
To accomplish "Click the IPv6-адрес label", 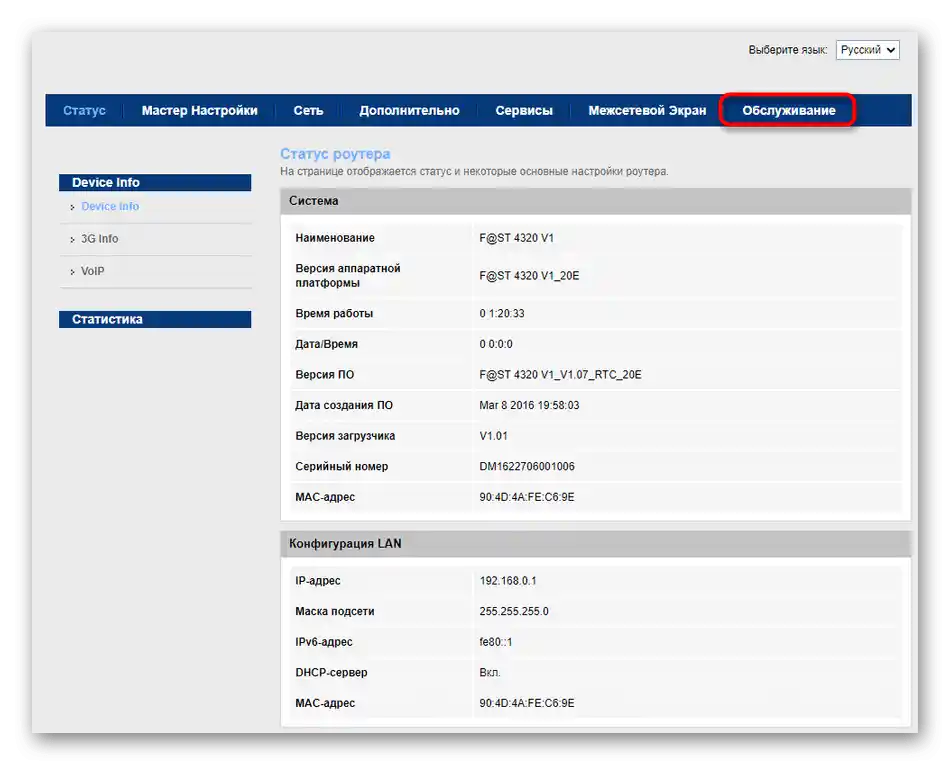I will click(324, 642).
